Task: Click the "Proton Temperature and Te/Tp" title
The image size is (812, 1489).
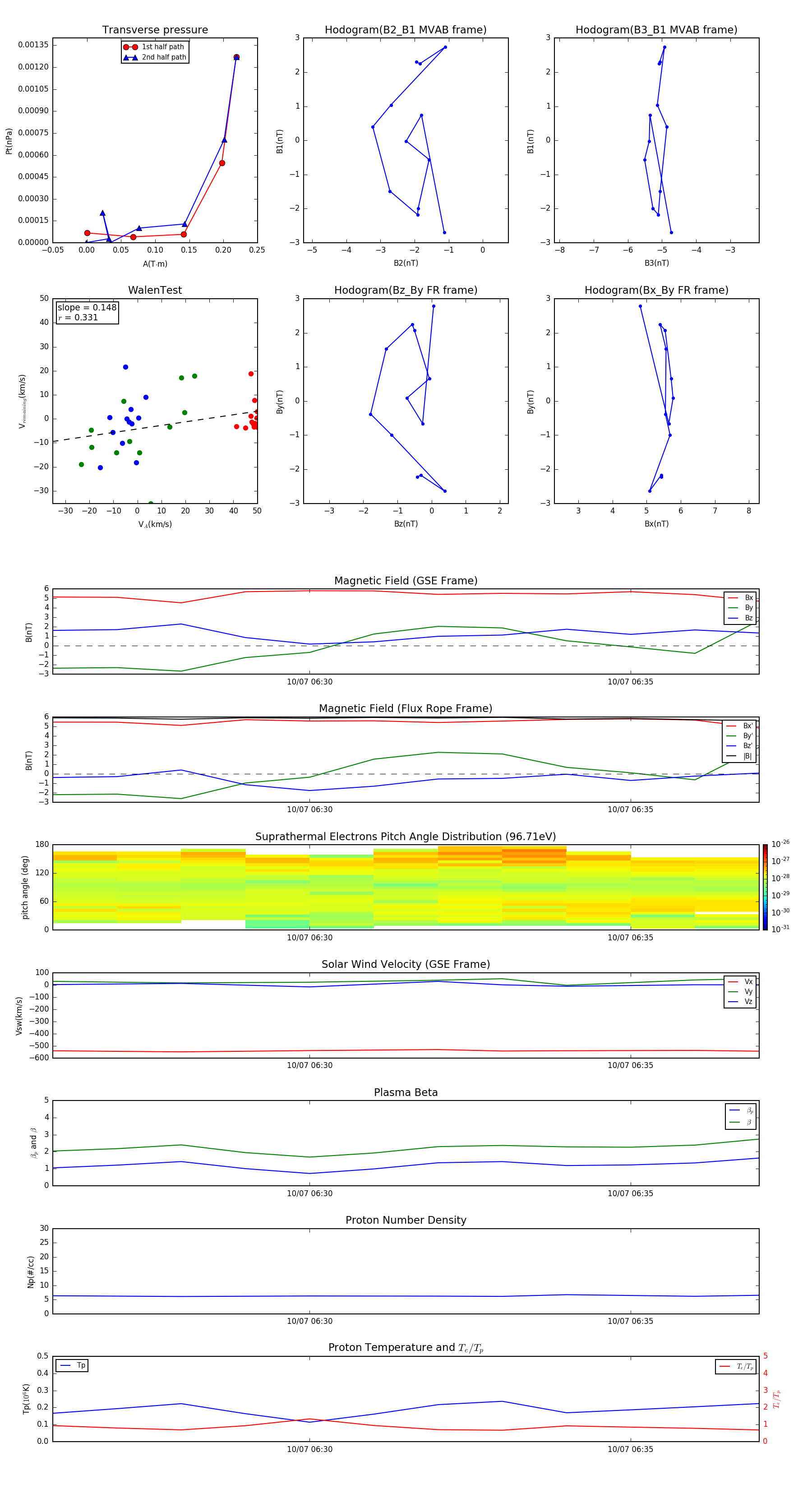Action: (406, 1347)
